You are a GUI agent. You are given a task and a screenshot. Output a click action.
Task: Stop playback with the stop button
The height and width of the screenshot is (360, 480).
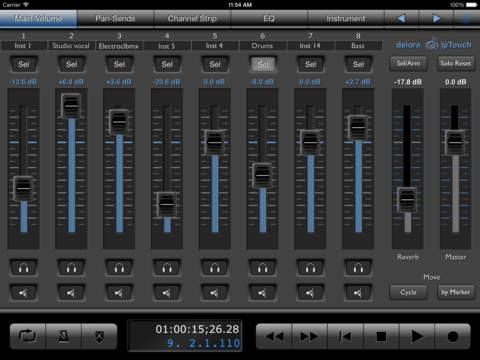click(381, 336)
